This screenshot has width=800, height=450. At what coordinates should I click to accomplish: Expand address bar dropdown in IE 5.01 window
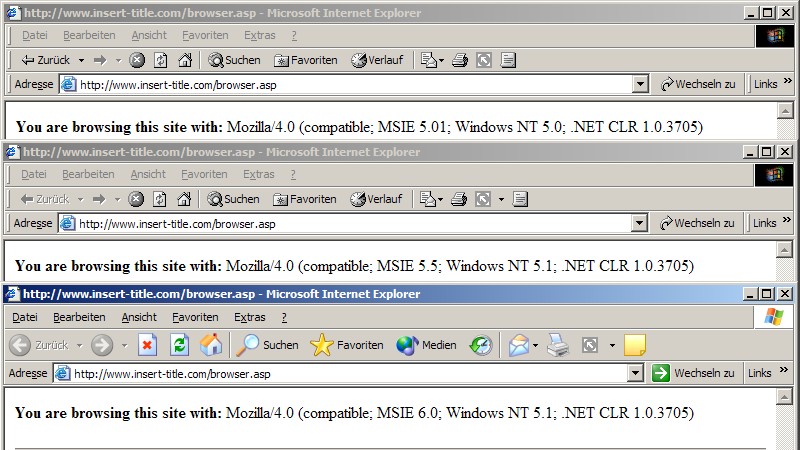coord(640,84)
